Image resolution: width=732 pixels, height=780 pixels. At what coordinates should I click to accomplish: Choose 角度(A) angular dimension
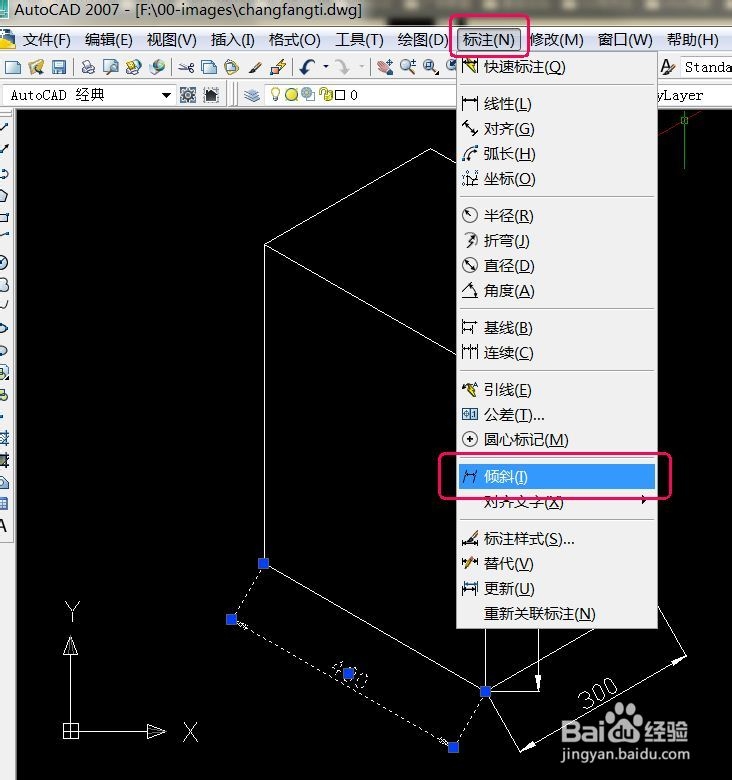coord(556,291)
